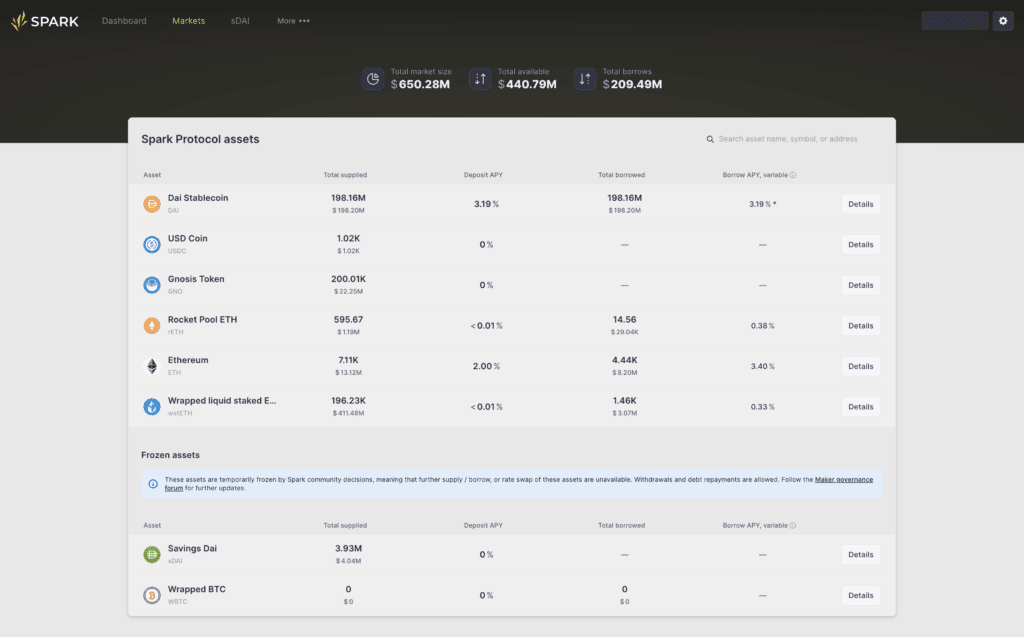Click info icon beside Borrow APY header in main table
Screen dimensions: 1024x637
793,175
